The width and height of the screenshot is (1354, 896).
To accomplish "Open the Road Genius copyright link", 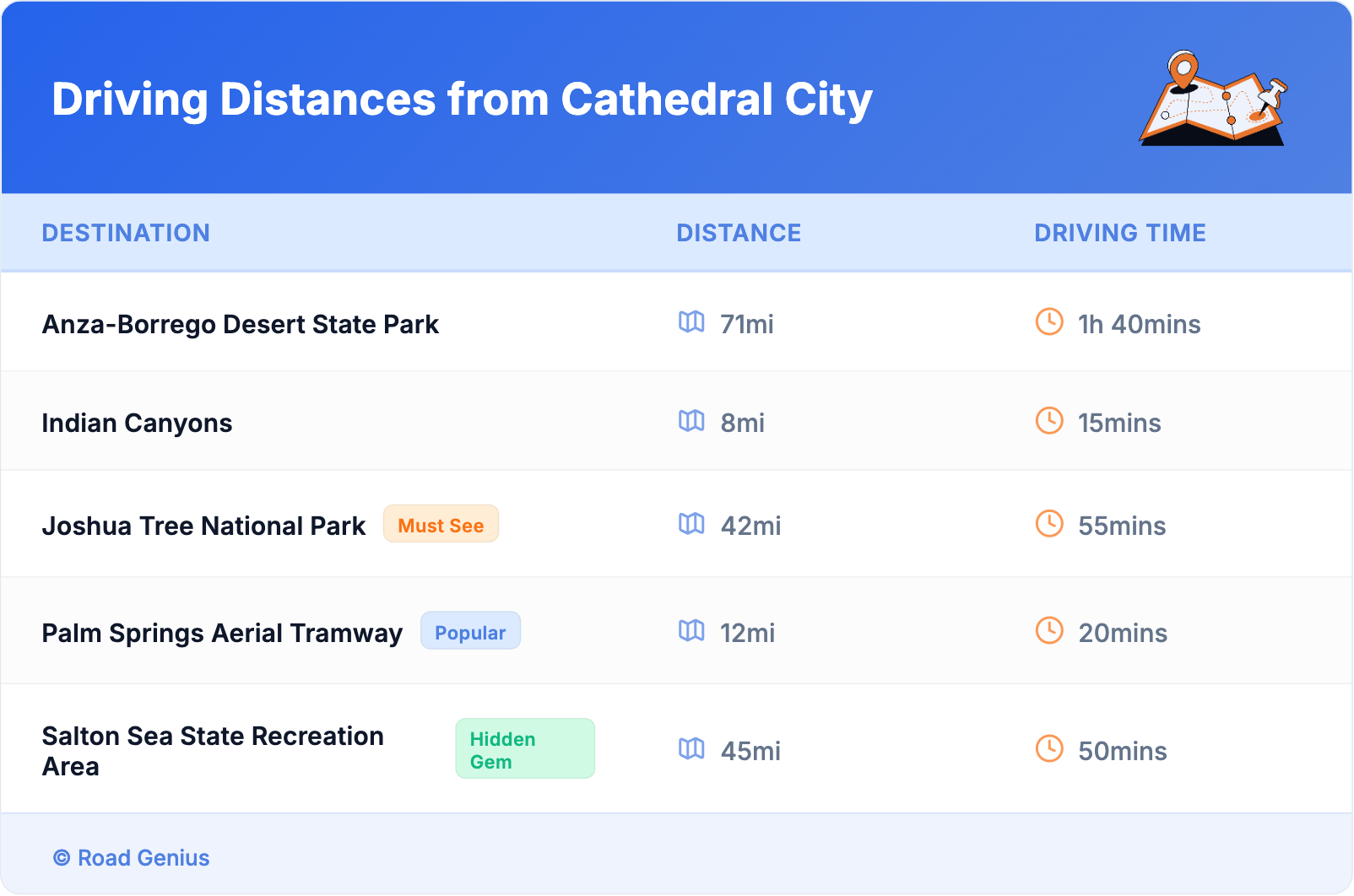I will pyautogui.click(x=132, y=858).
